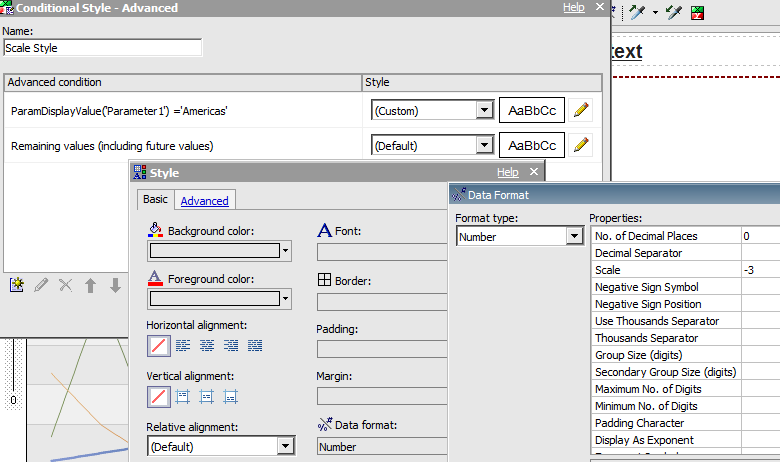This screenshot has height=462, width=780.
Task: Click the Background color swatch
Action: point(215,251)
